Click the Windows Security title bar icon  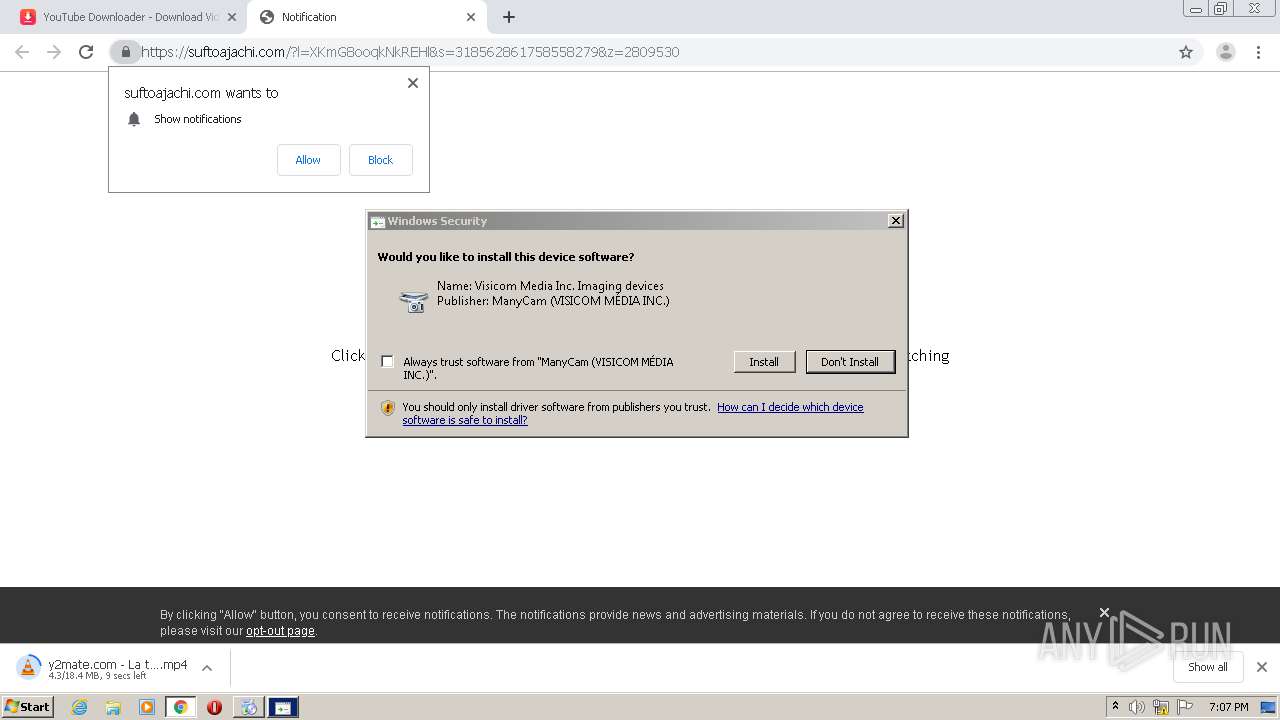[377, 222]
